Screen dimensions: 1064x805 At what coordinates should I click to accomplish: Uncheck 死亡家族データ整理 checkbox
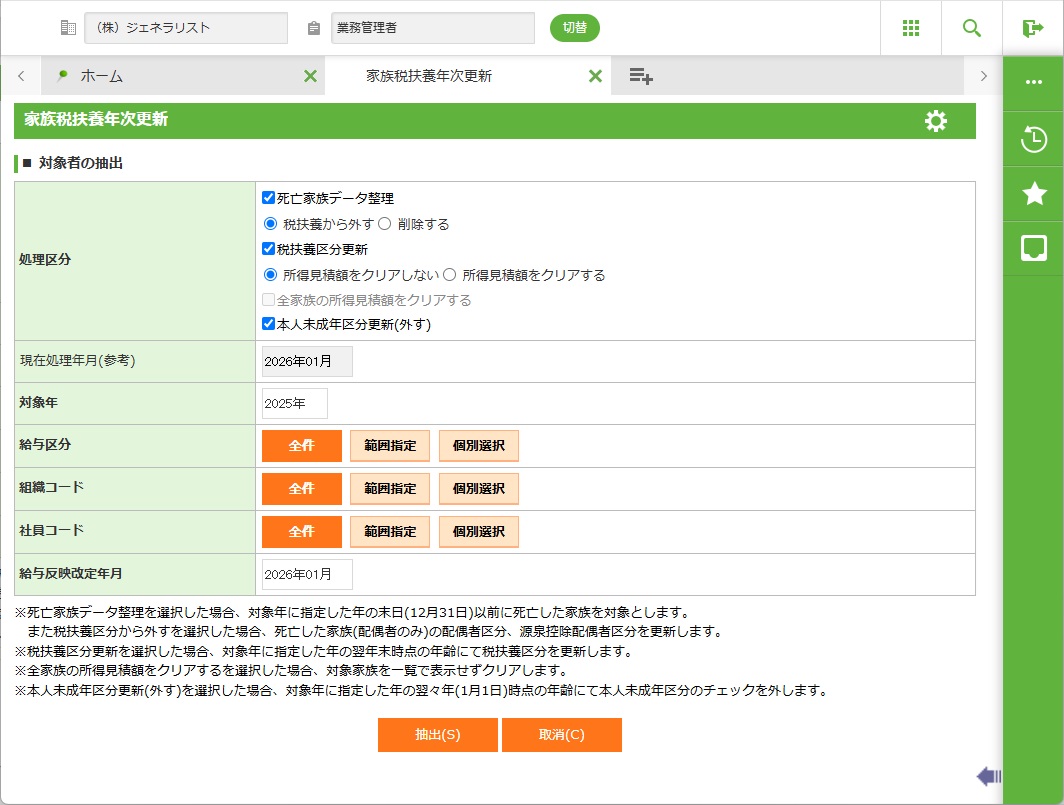268,198
